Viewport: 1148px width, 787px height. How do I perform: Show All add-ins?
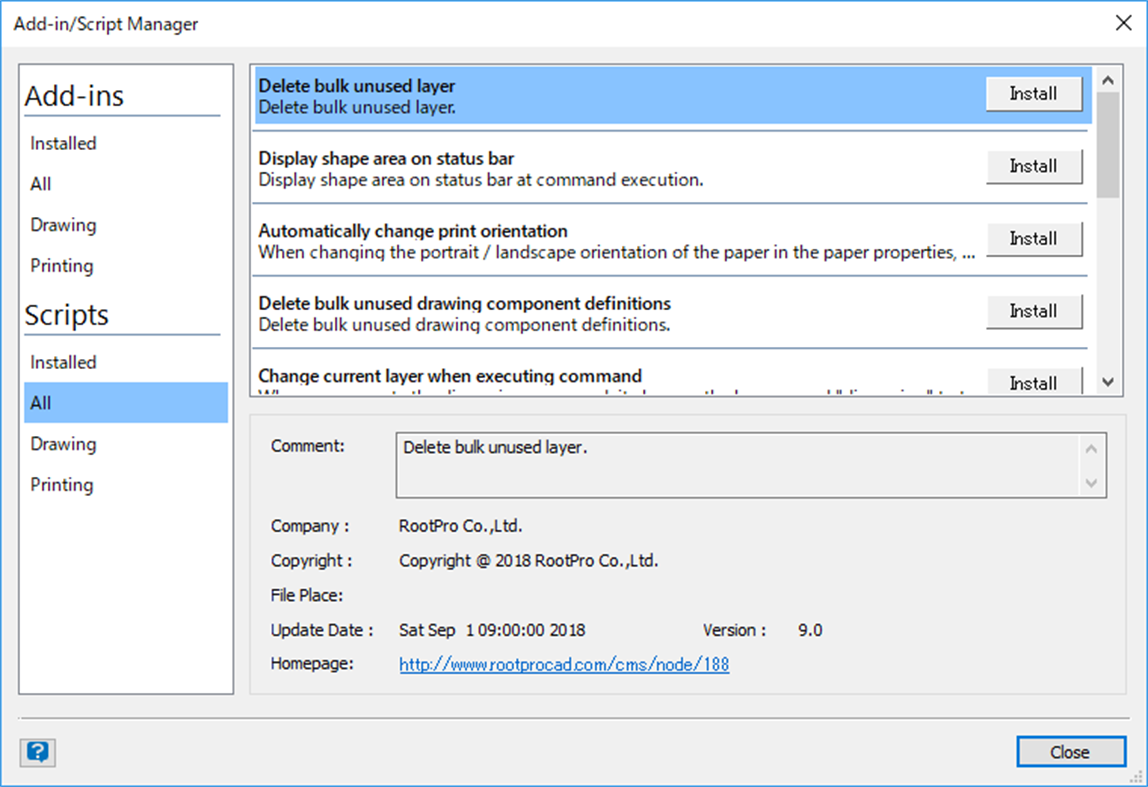coord(41,184)
